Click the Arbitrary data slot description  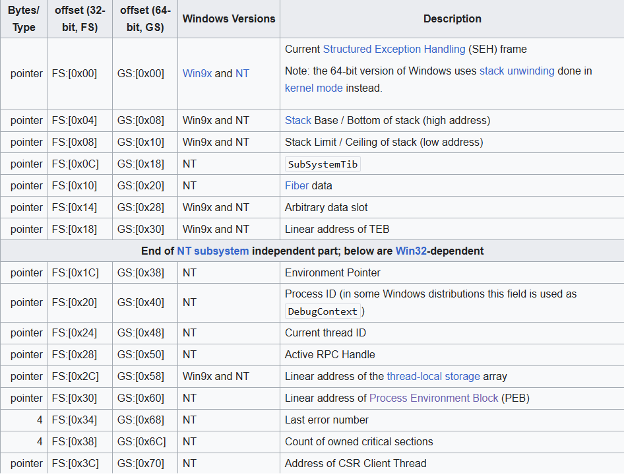point(326,207)
